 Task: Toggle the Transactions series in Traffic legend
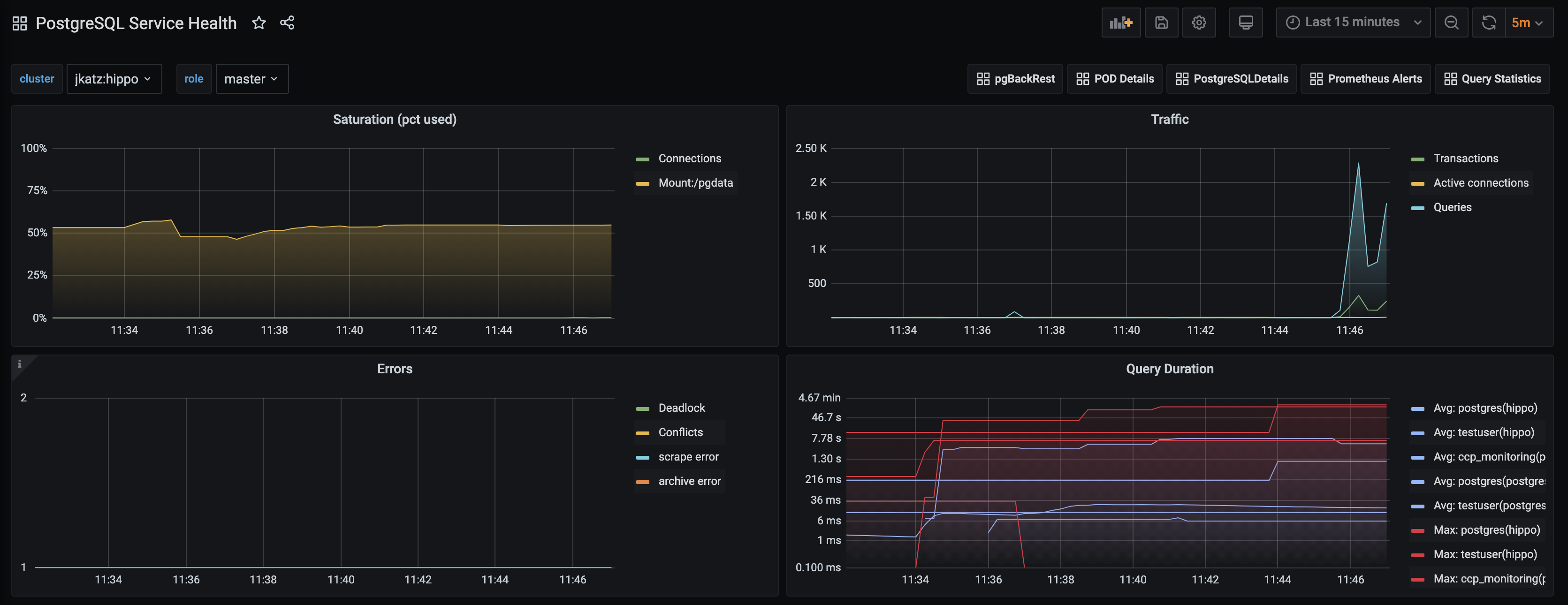click(x=1466, y=158)
